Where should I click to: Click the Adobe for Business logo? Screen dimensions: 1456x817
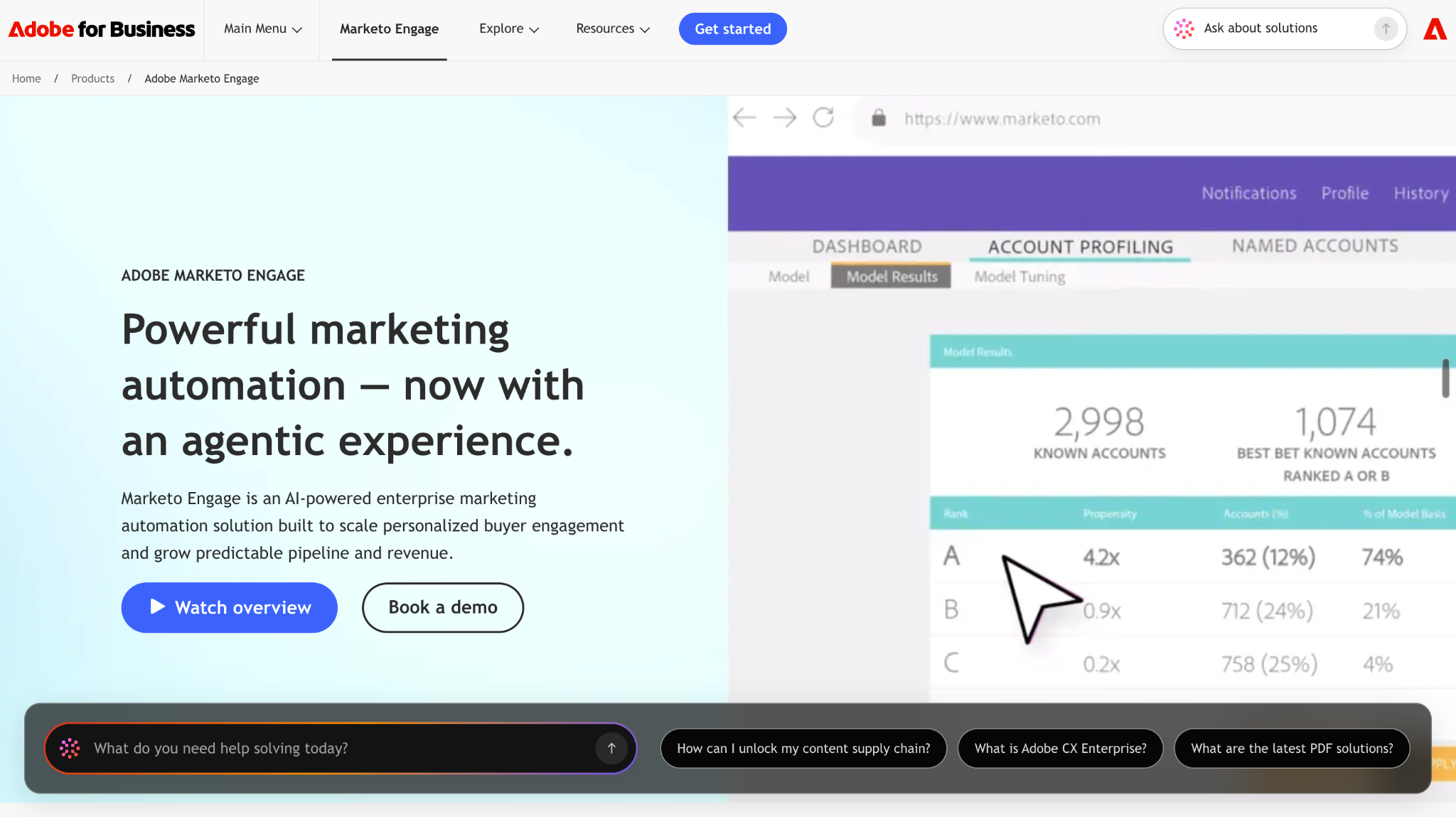click(102, 29)
